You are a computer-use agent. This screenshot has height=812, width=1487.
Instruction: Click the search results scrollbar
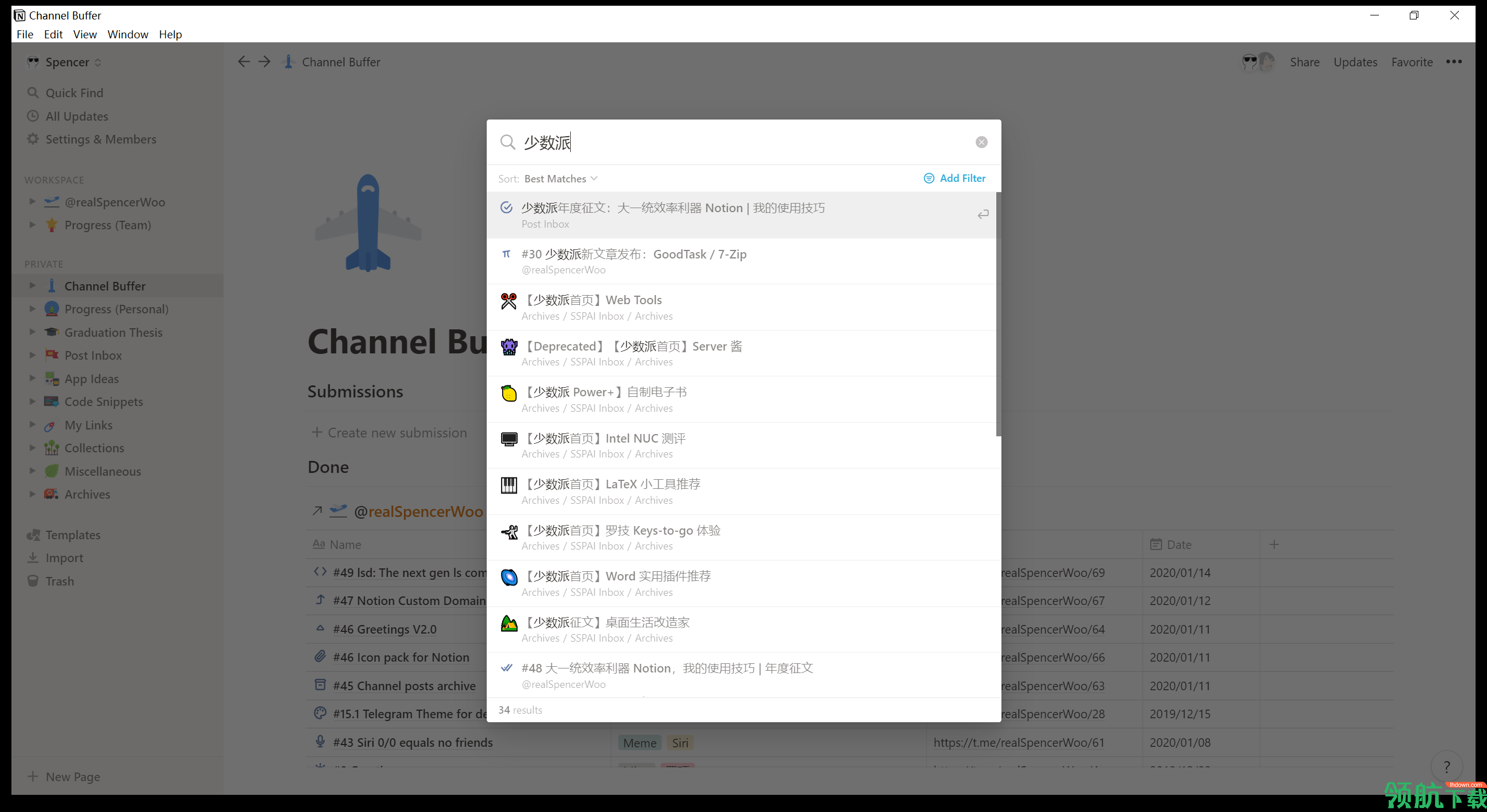(999, 315)
